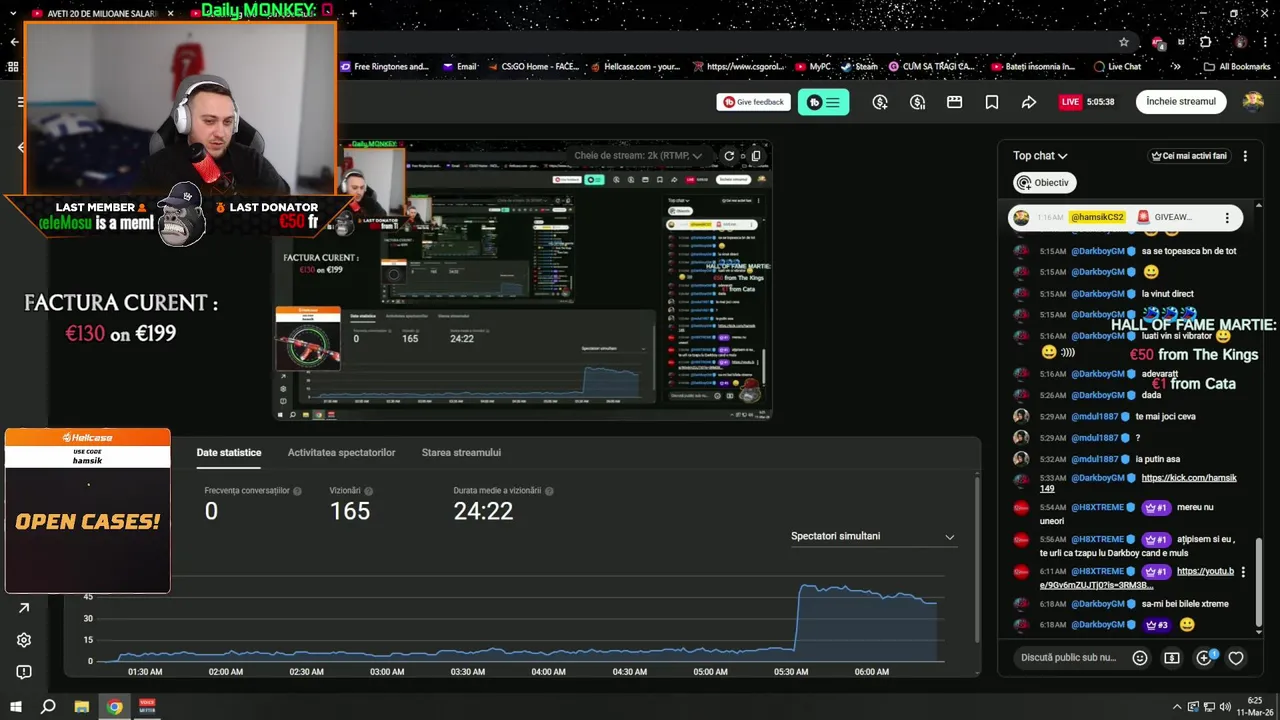Expand the bookmarks overflow chevron
Viewport: 1280px width, 720px height.
[1176, 67]
